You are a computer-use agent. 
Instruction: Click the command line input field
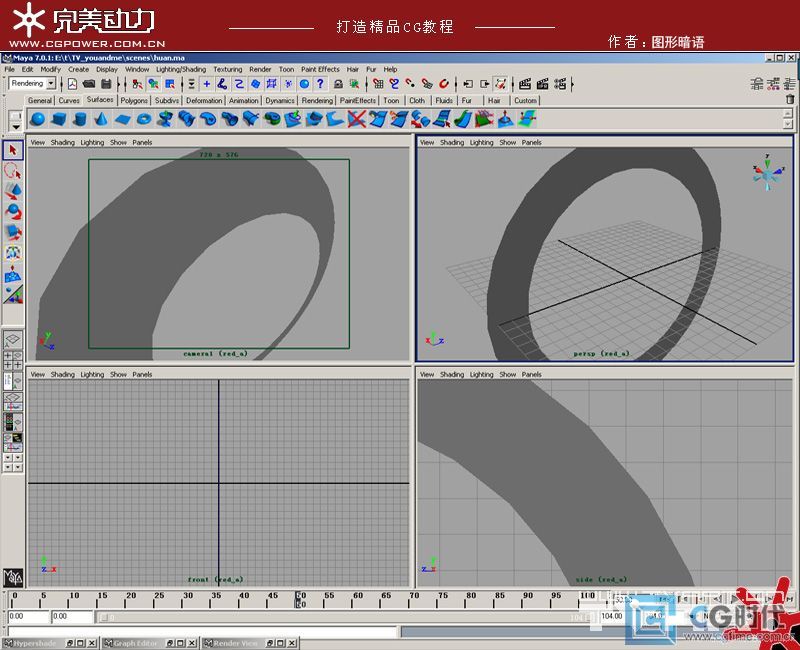coord(202,632)
